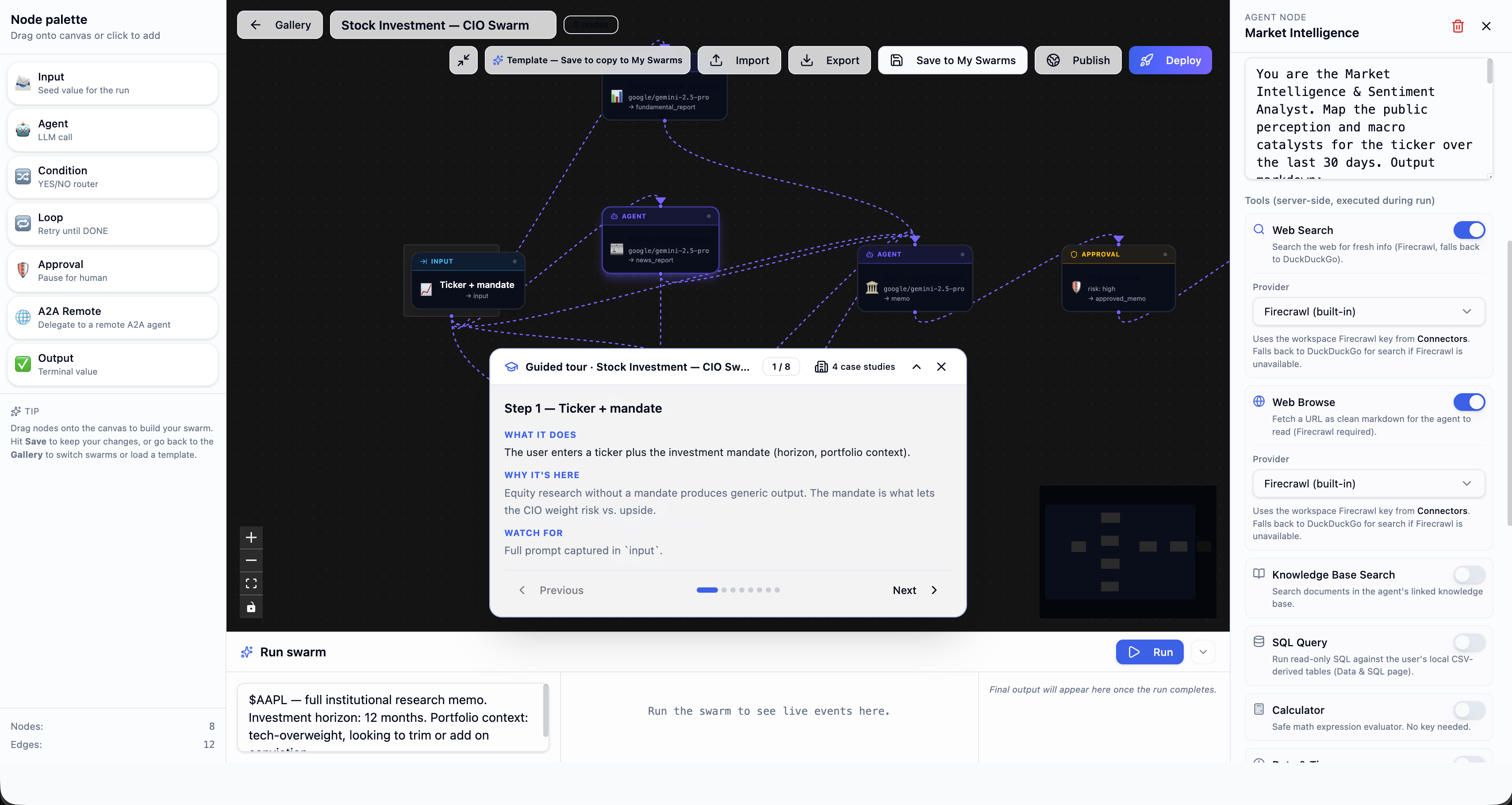The width and height of the screenshot is (1512, 805).
Task: Publish the swarm
Action: click(1078, 60)
